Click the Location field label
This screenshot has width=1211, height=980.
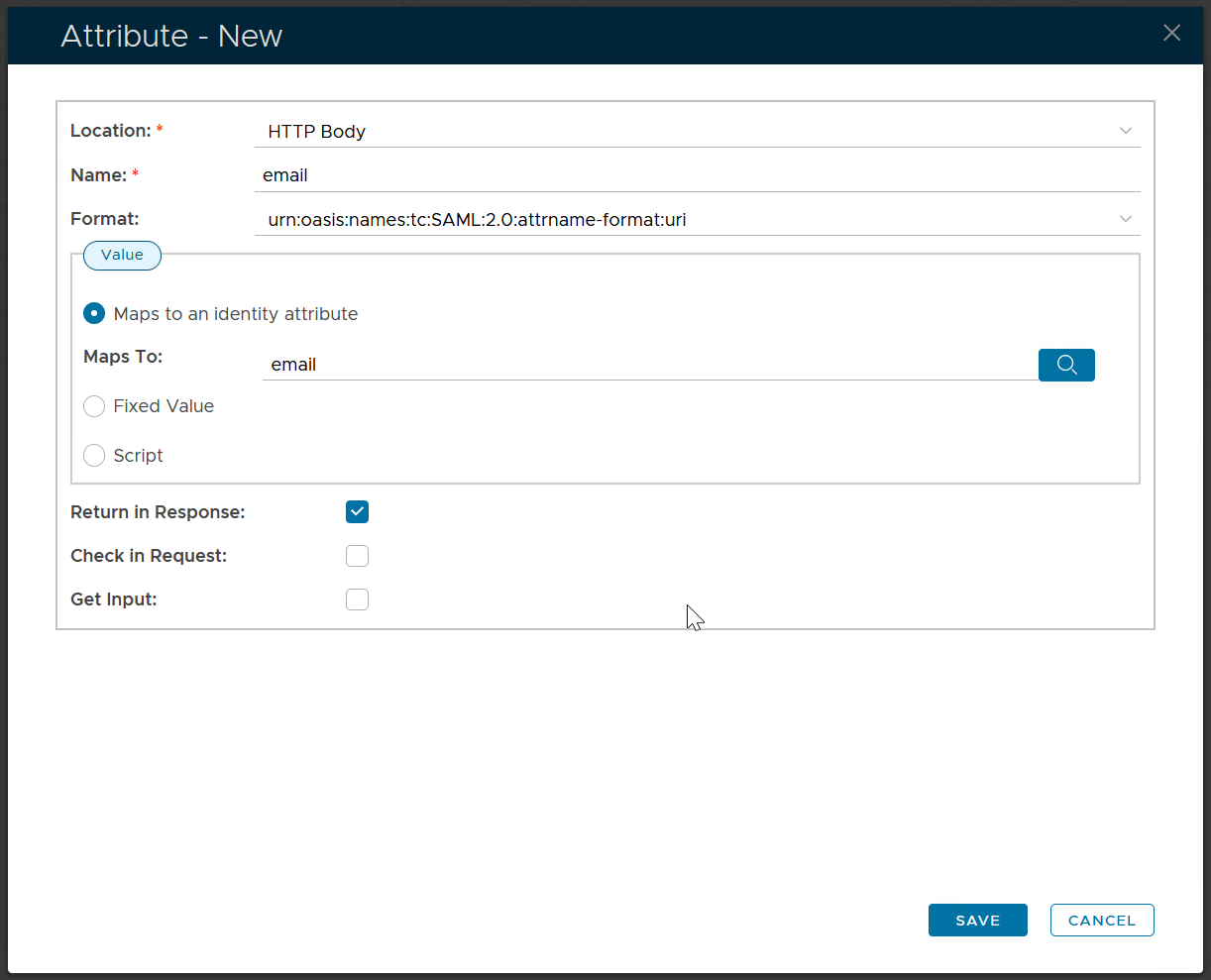coord(110,131)
